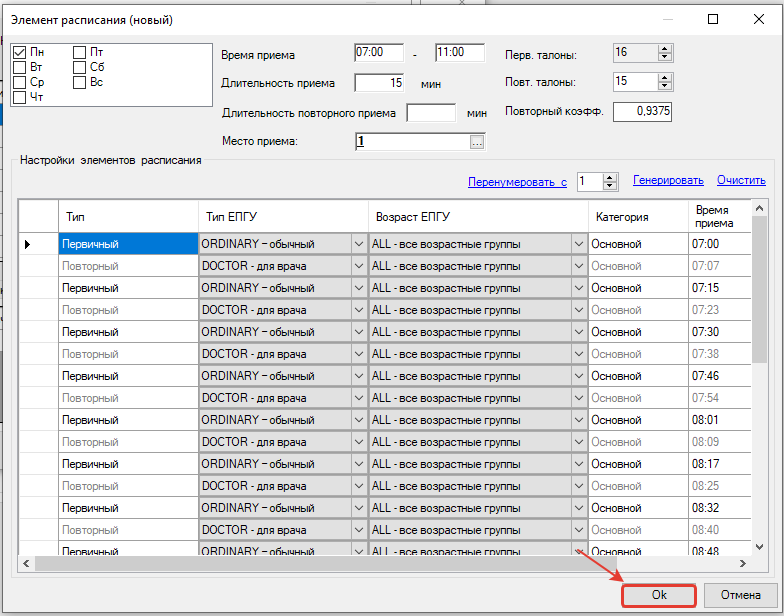Click the end time field 11:00
Screen dimensions: 784x616
460,52
